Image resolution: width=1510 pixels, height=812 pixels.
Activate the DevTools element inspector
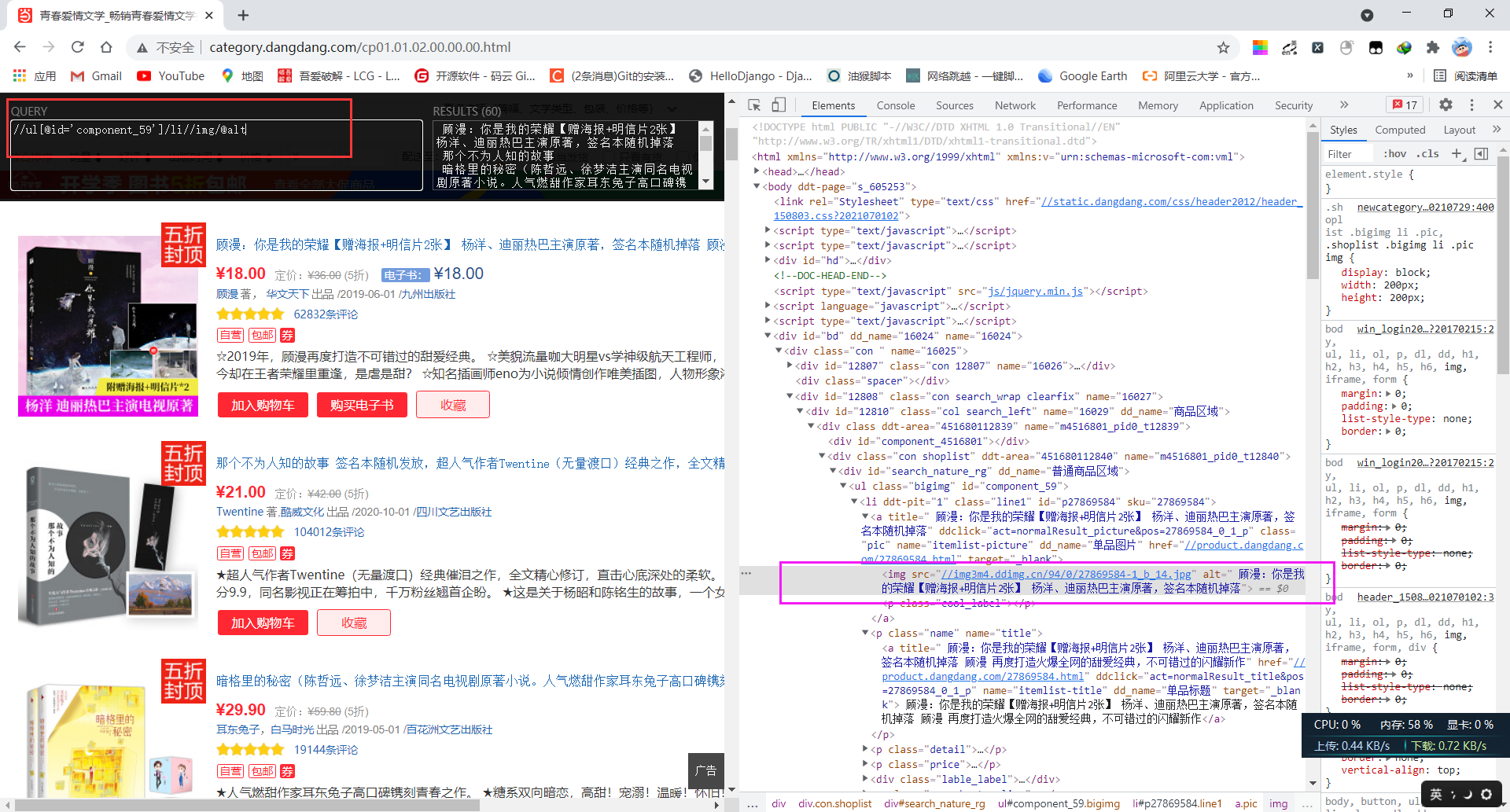coord(754,105)
